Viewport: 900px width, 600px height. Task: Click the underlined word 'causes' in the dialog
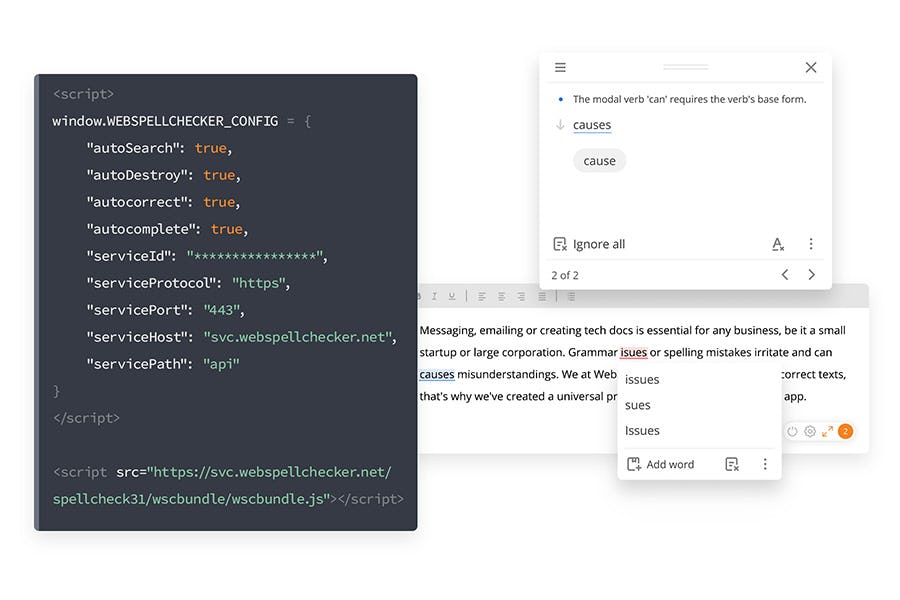[x=592, y=125]
